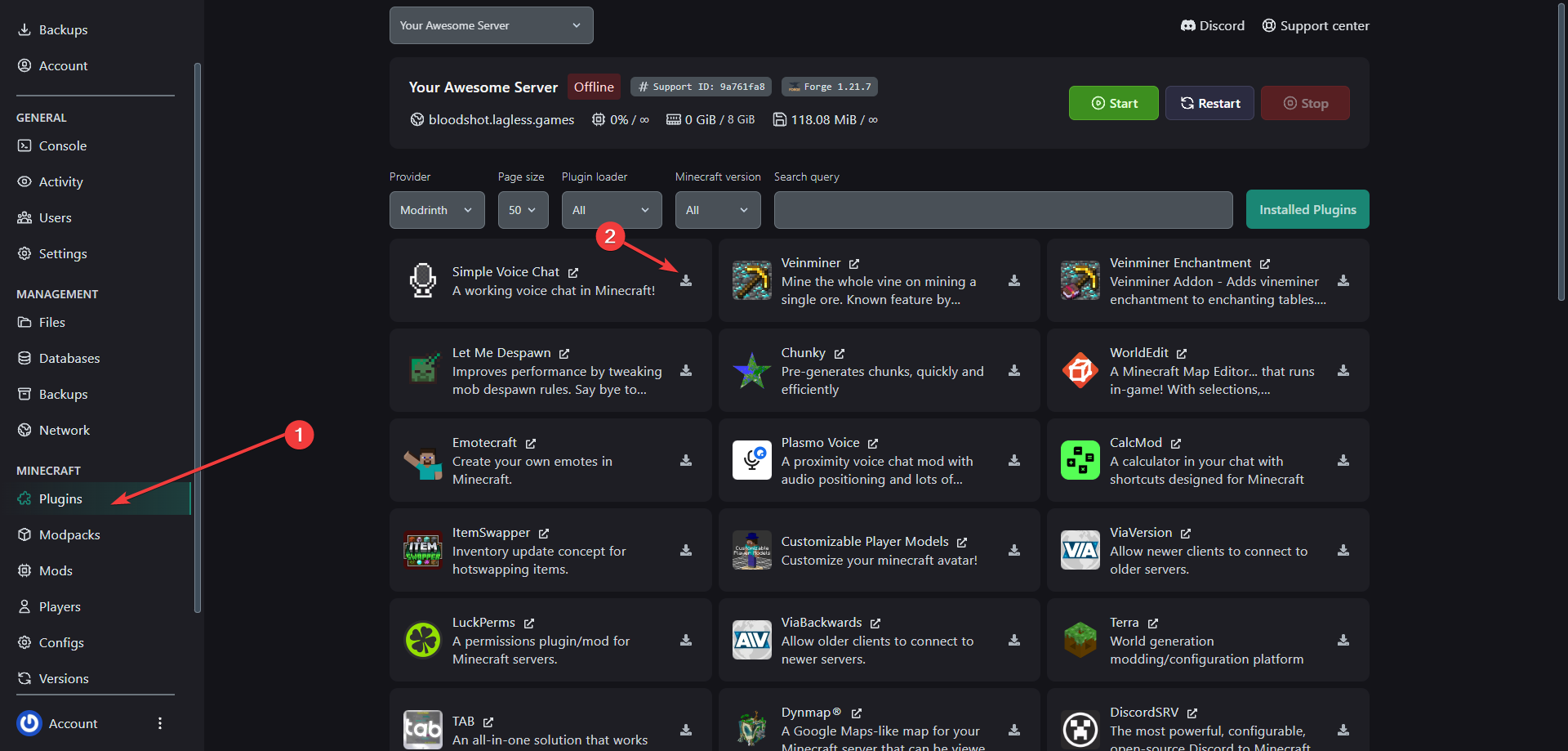Click the account three-dot menu icon
Viewport: 1568px width, 751px height.
160,723
